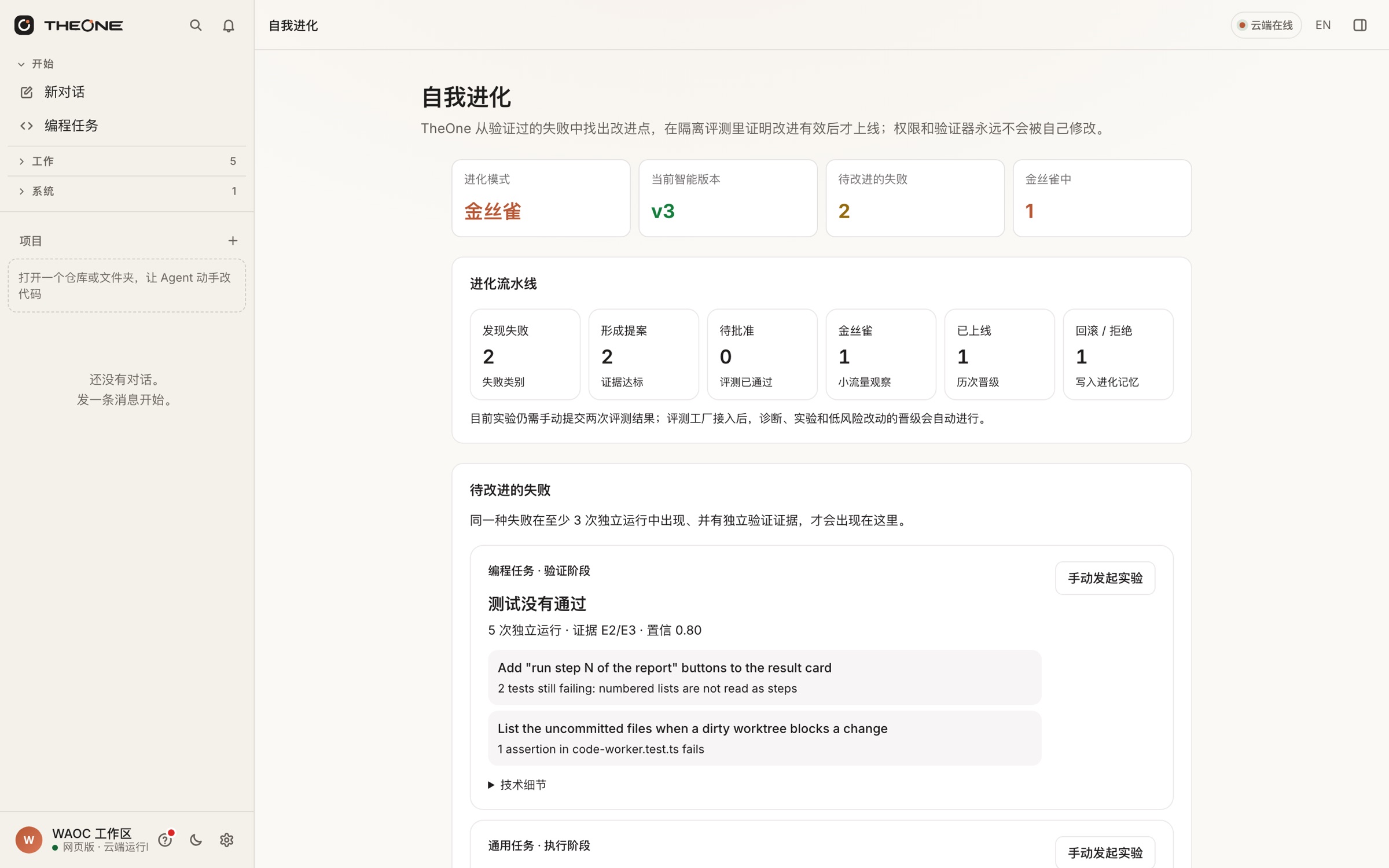Click the 进化流水线 section title

[503, 284]
